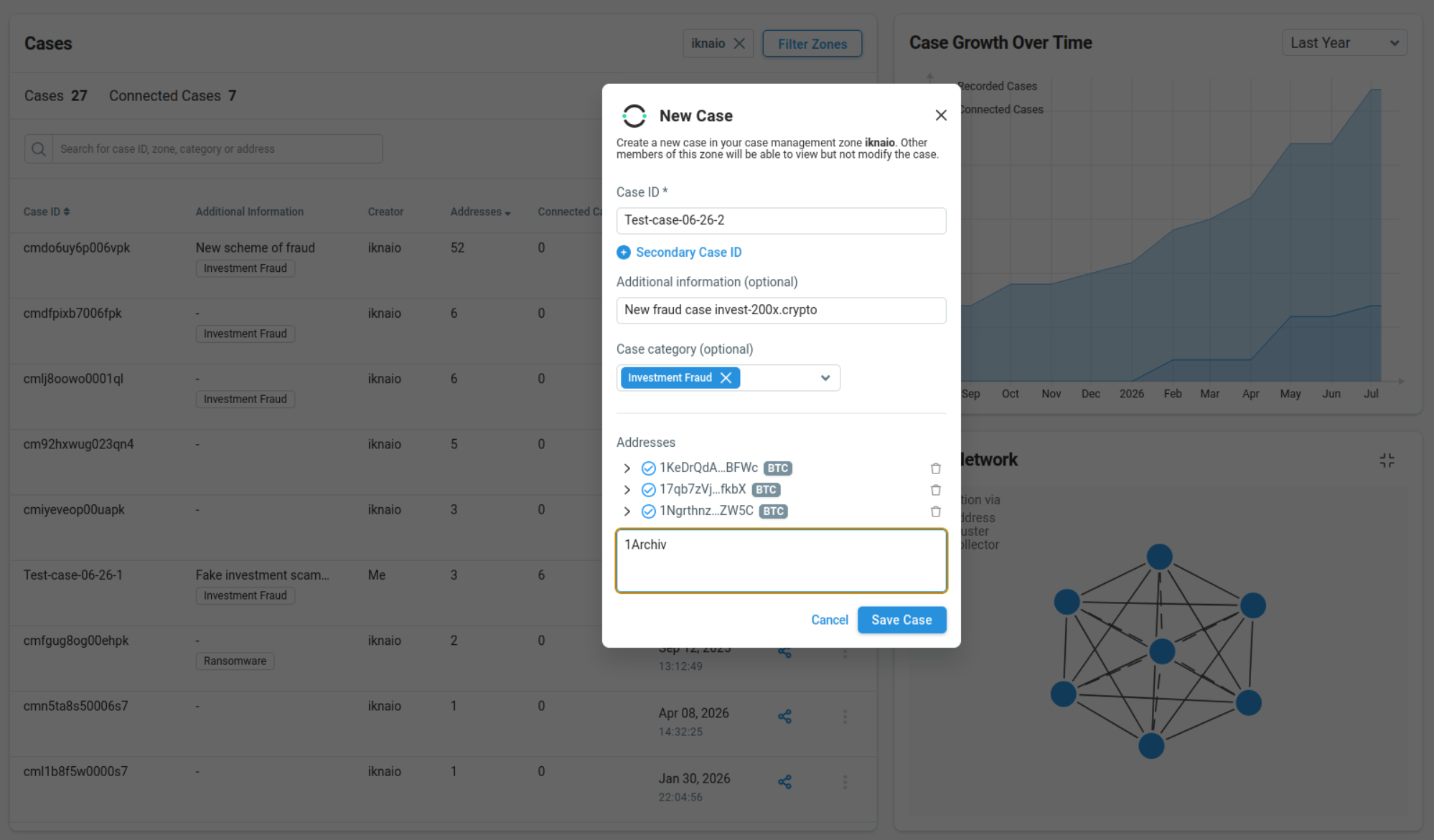
Task: Remove address 17qb7zVj...fkbX via trash icon
Action: (935, 490)
